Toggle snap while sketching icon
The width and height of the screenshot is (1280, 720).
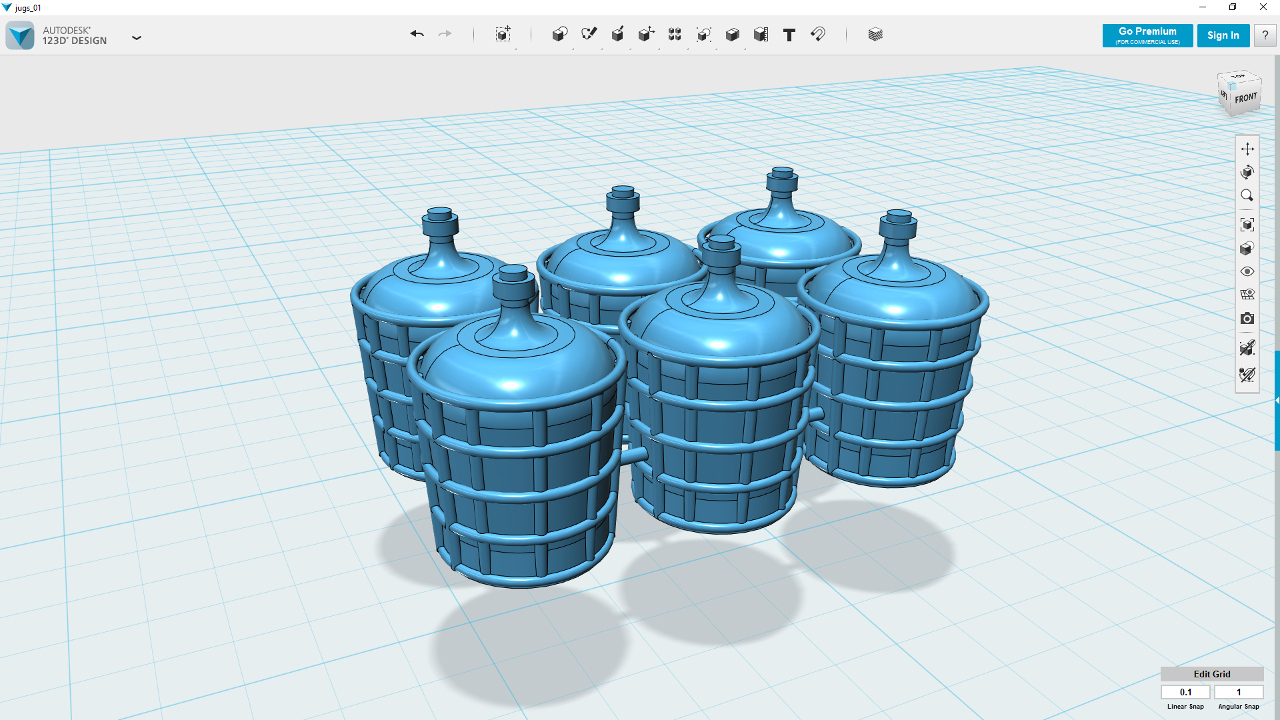[x=1247, y=348]
